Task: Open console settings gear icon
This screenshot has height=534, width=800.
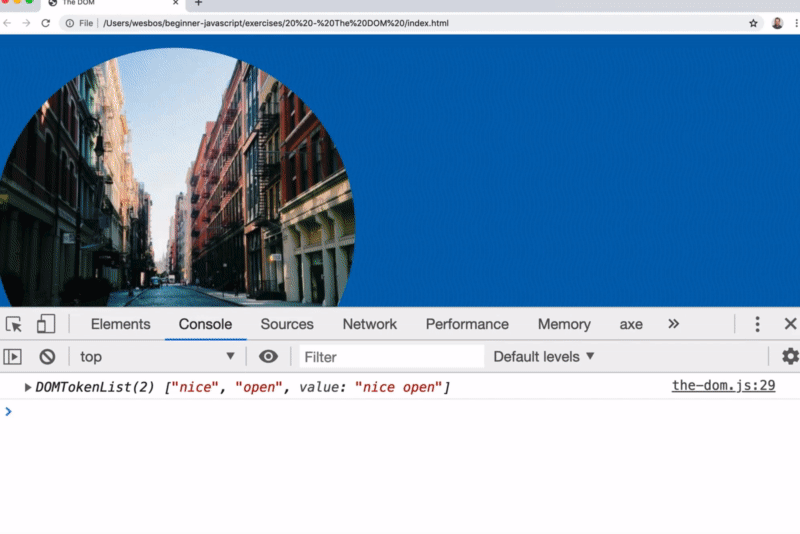Action: click(790, 356)
